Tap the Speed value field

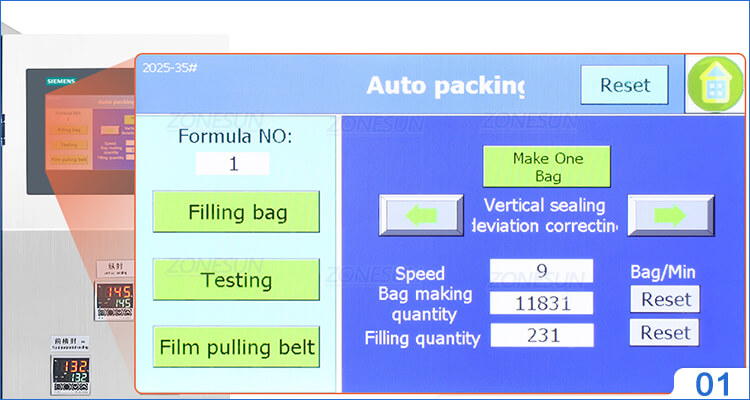click(x=541, y=271)
